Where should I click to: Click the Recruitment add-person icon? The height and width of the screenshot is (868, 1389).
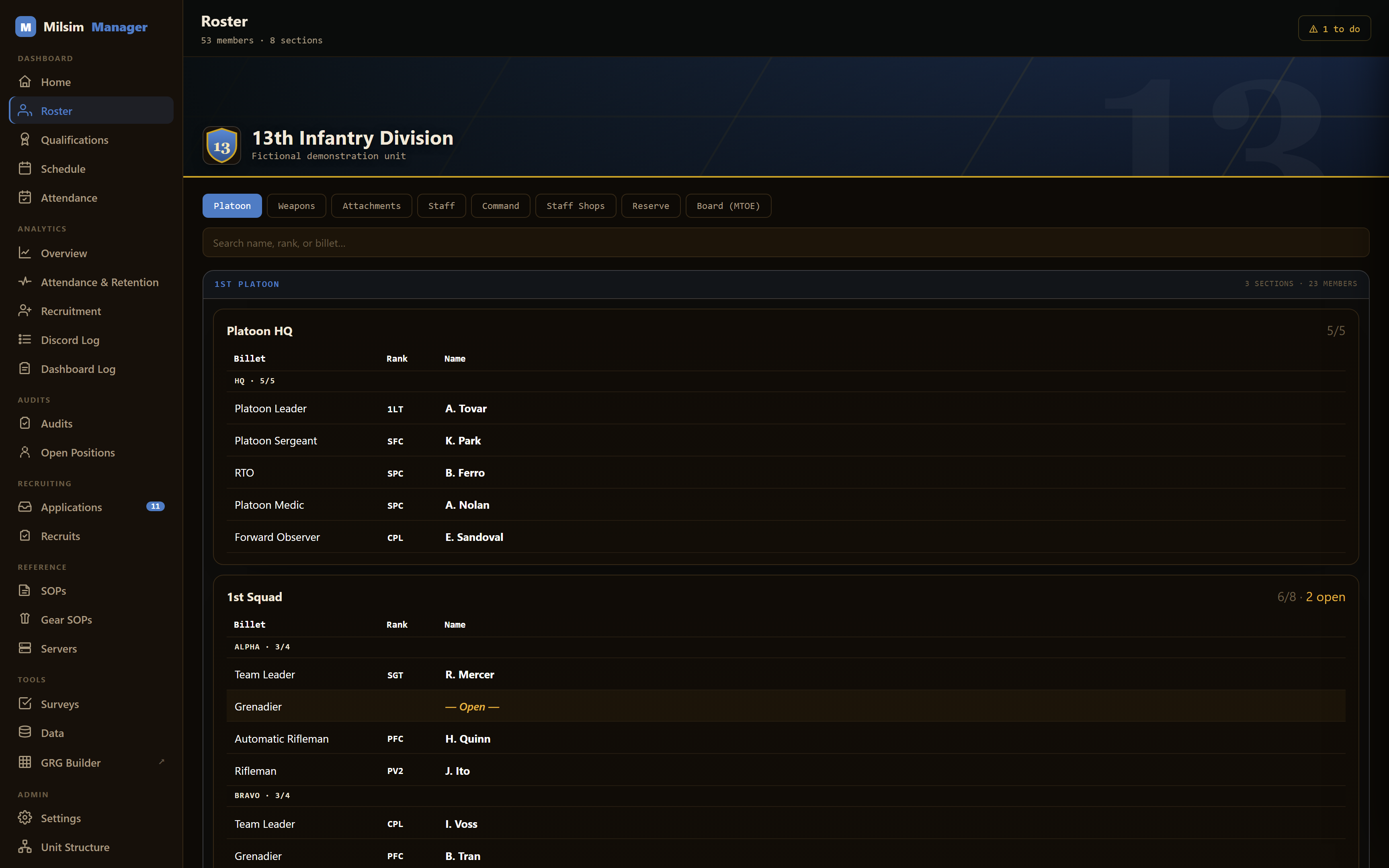click(x=25, y=311)
